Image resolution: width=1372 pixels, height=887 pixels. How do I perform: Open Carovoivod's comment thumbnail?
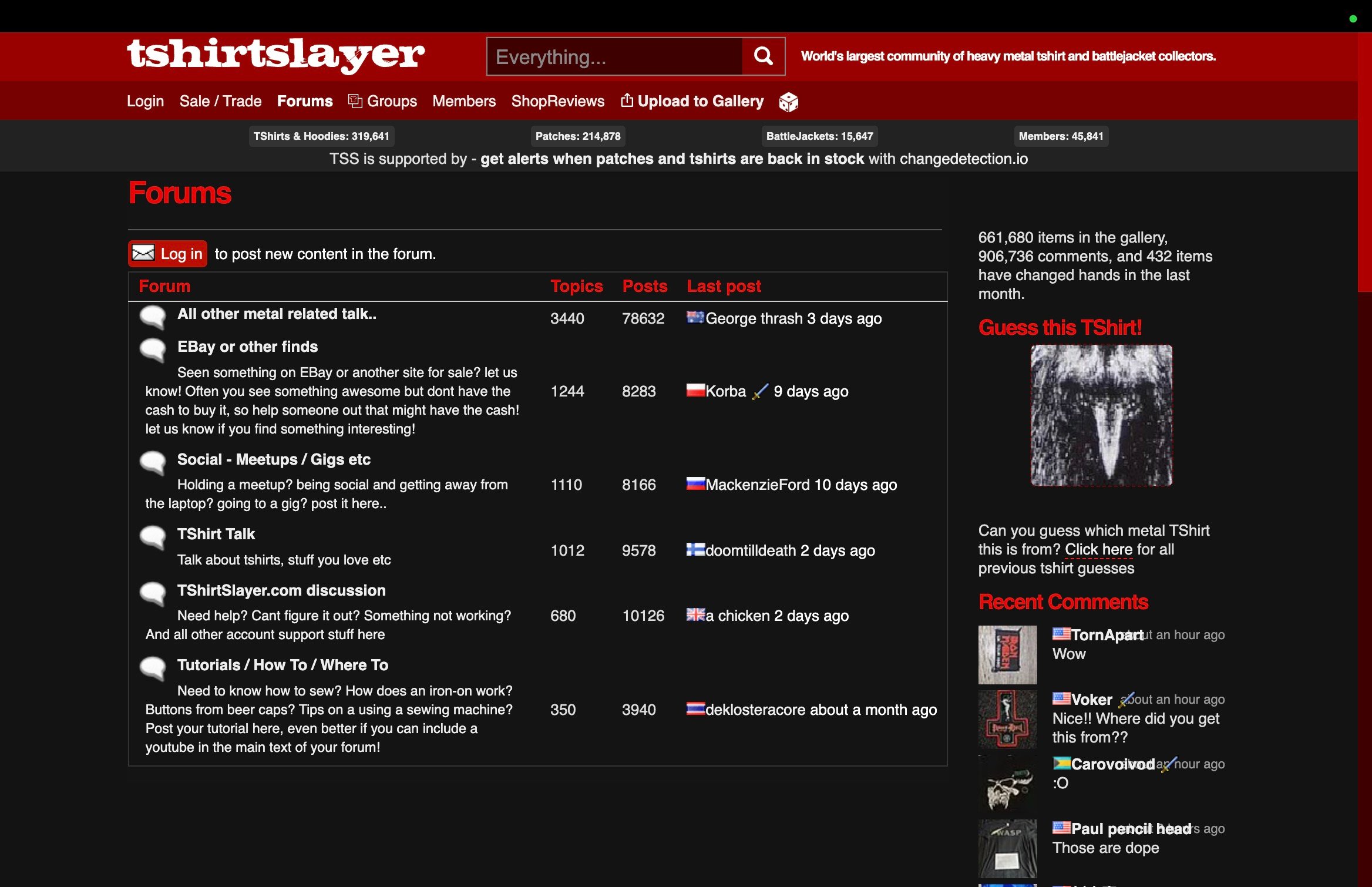[1007, 784]
